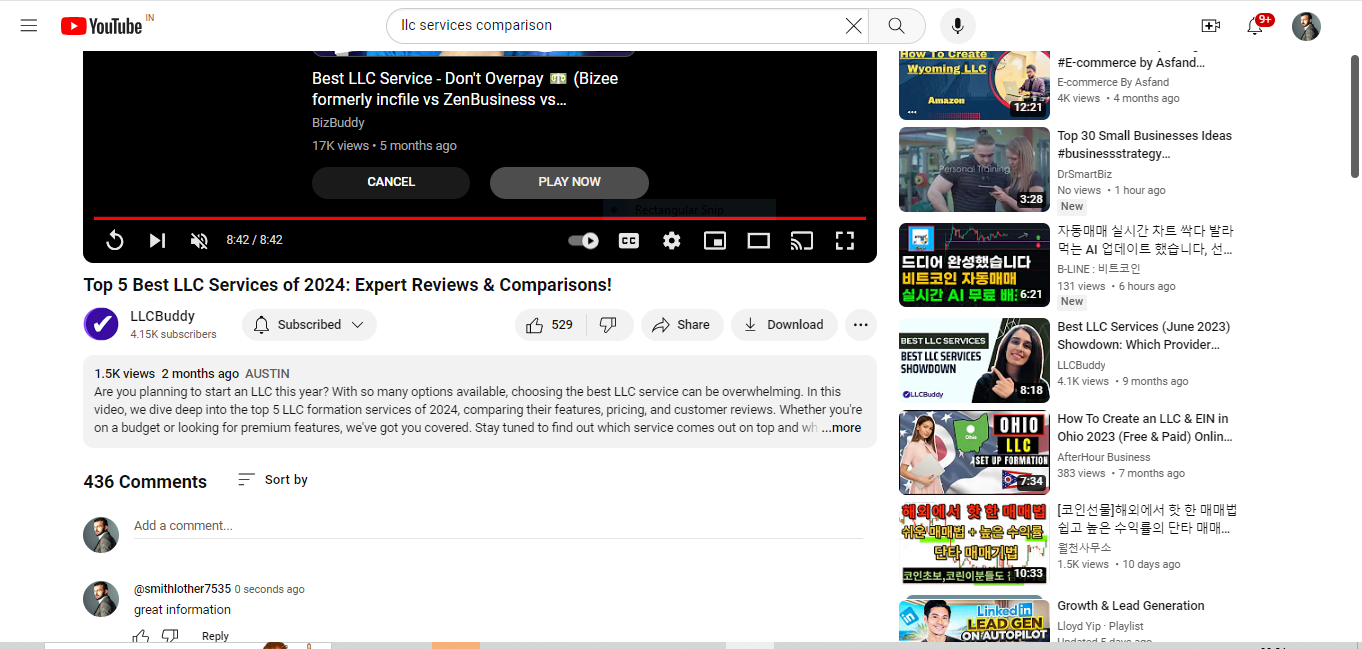Start voice search with microphone
1362x649 pixels.
(x=958, y=26)
